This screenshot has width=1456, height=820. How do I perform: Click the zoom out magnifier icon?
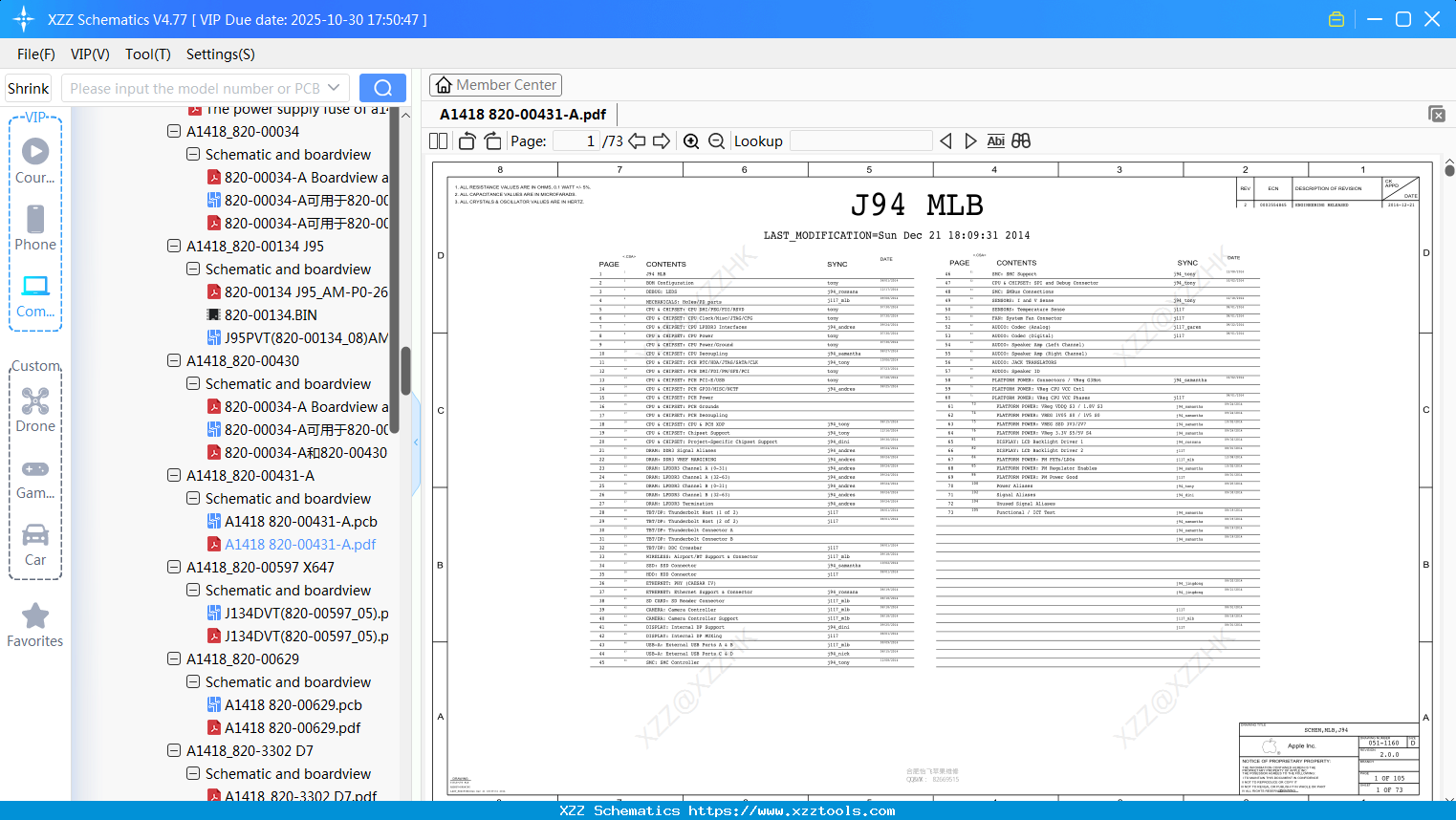click(x=716, y=141)
